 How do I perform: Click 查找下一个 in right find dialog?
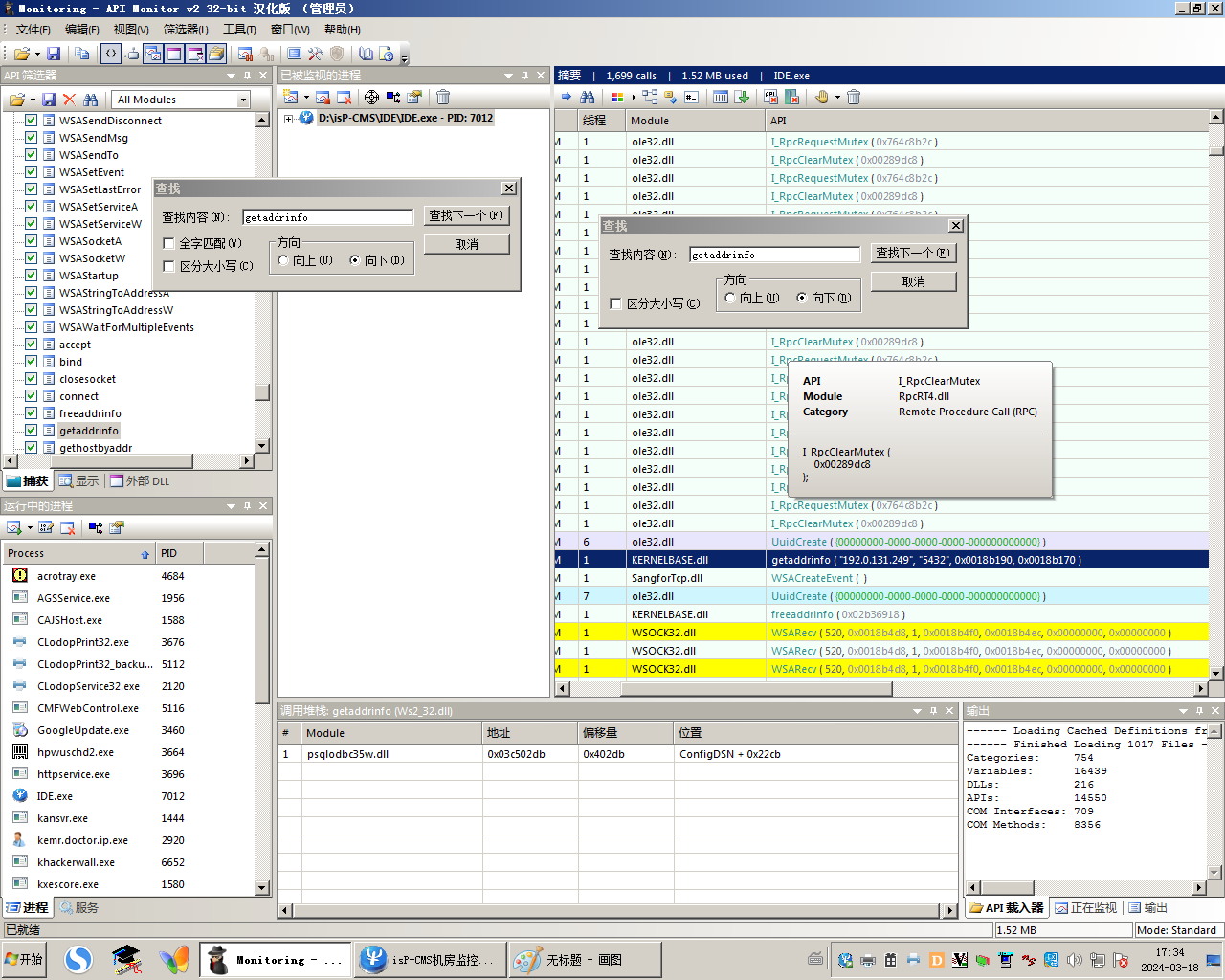pyautogui.click(x=913, y=253)
